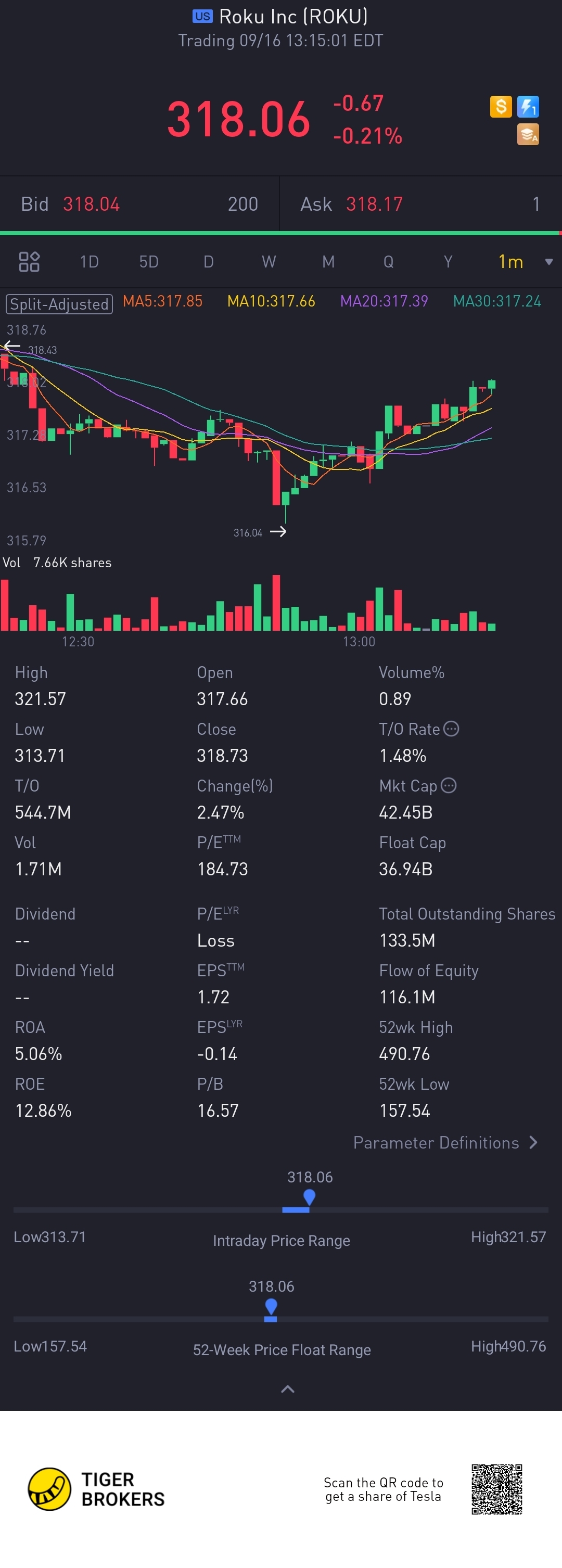562x1568 pixels.
Task: Tap the MA10:317.66 indicator label
Action: pyautogui.click(x=271, y=301)
